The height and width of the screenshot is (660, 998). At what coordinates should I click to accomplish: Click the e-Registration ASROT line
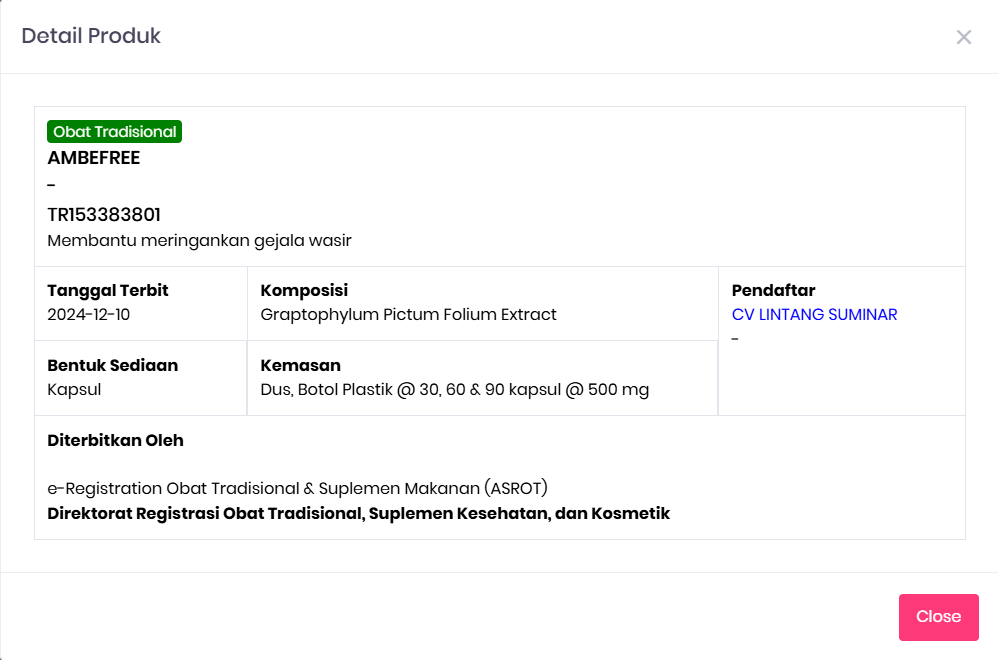(297, 489)
